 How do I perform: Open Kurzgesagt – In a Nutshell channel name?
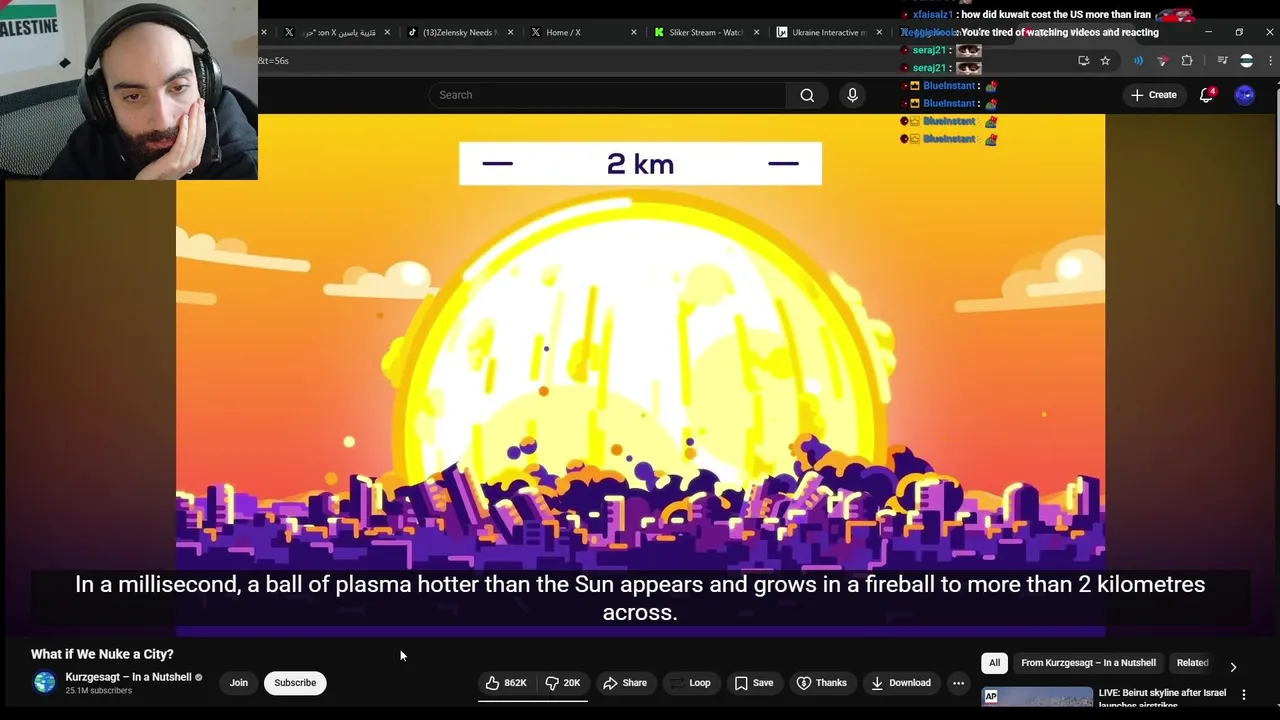[x=128, y=677]
